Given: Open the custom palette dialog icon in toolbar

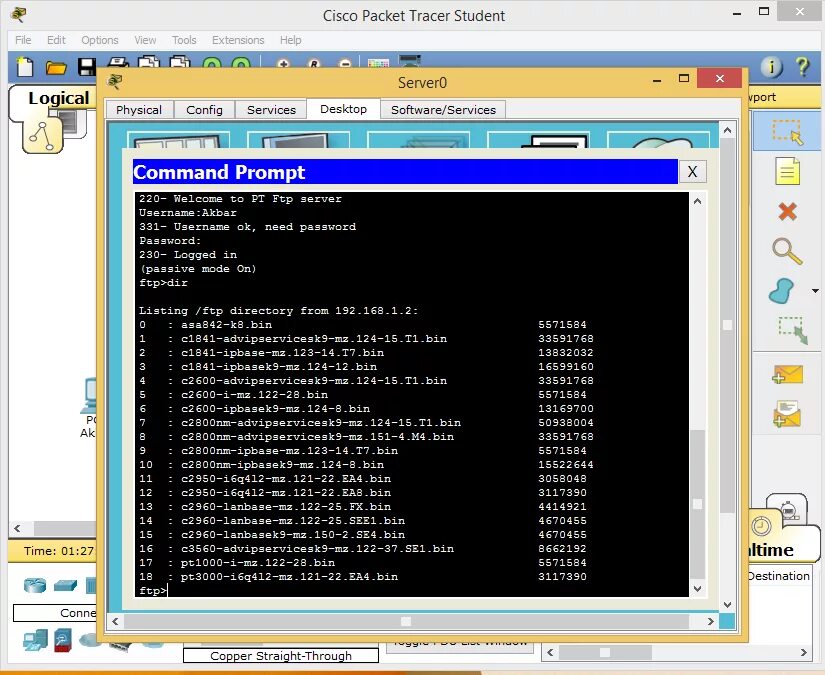Looking at the screenshot, I should pyautogui.click(x=378, y=63).
